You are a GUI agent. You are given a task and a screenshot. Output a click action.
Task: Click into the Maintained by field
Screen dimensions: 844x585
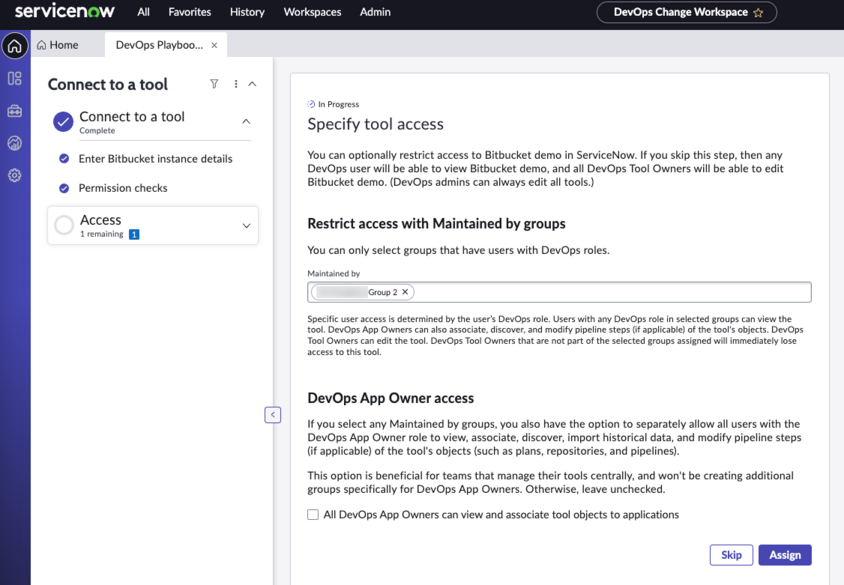(x=559, y=292)
